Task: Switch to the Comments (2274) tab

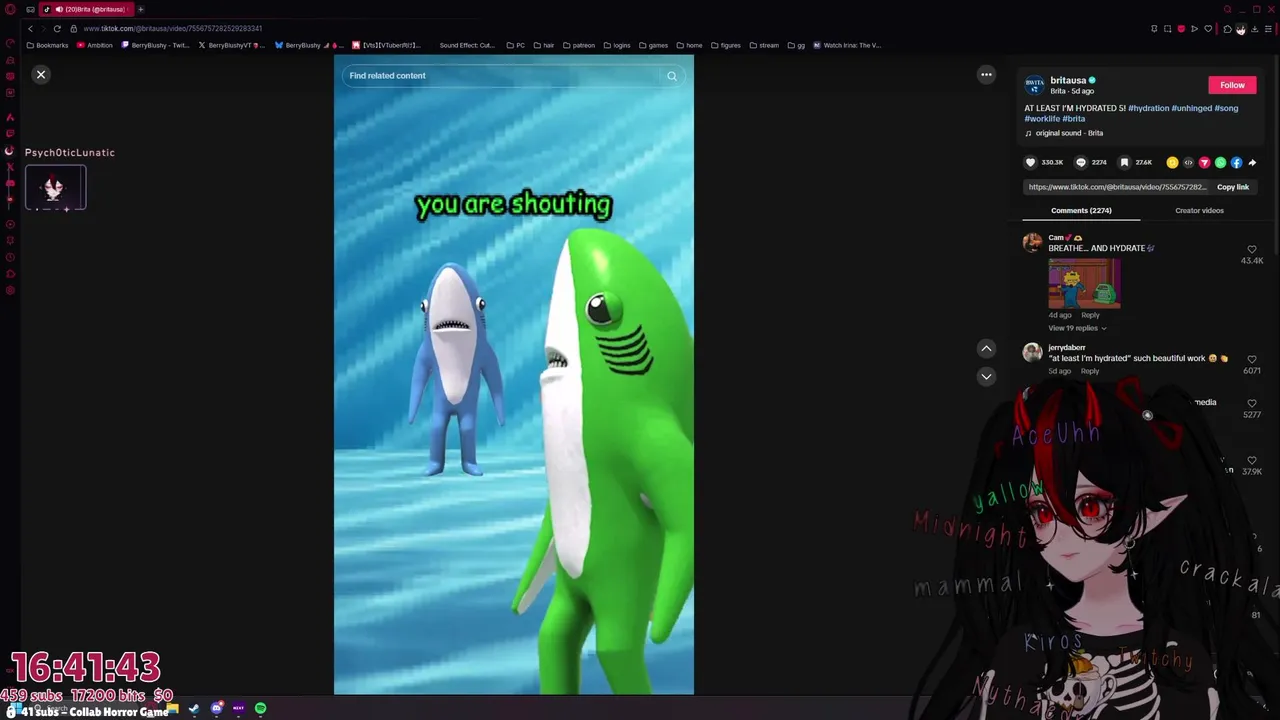Action: point(1081,211)
